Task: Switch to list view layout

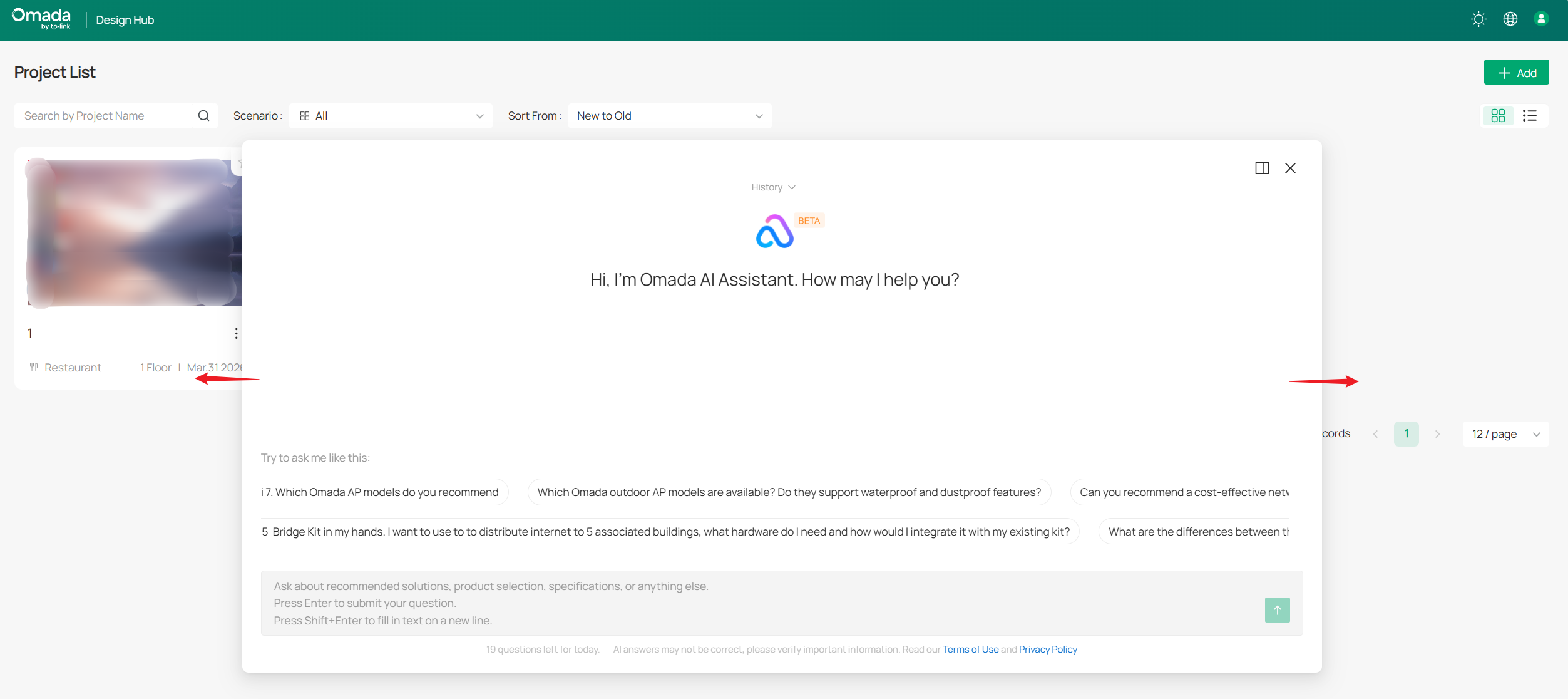Action: pos(1530,116)
